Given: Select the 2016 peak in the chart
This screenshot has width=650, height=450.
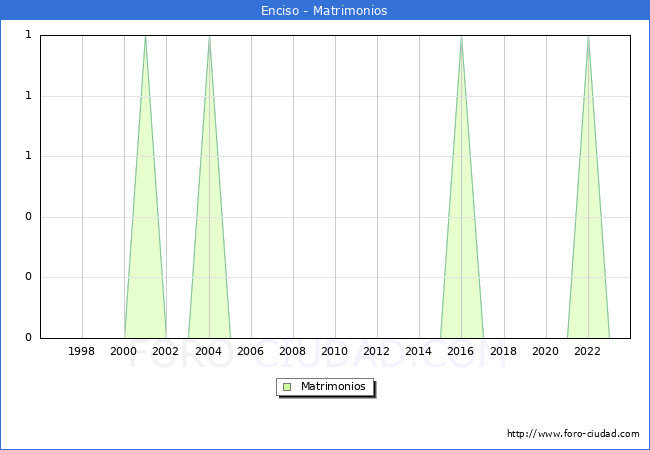Looking at the screenshot, I should [x=461, y=38].
